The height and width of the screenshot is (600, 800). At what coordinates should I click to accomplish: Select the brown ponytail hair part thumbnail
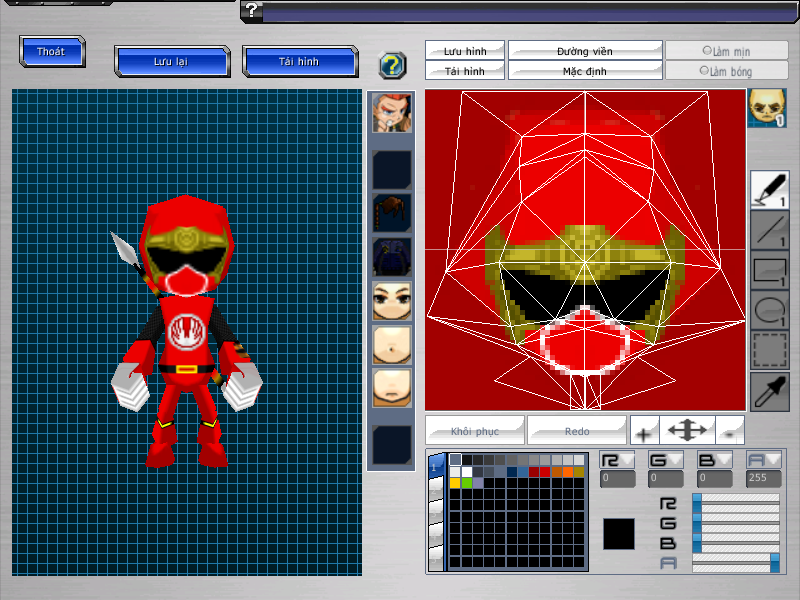(x=391, y=213)
